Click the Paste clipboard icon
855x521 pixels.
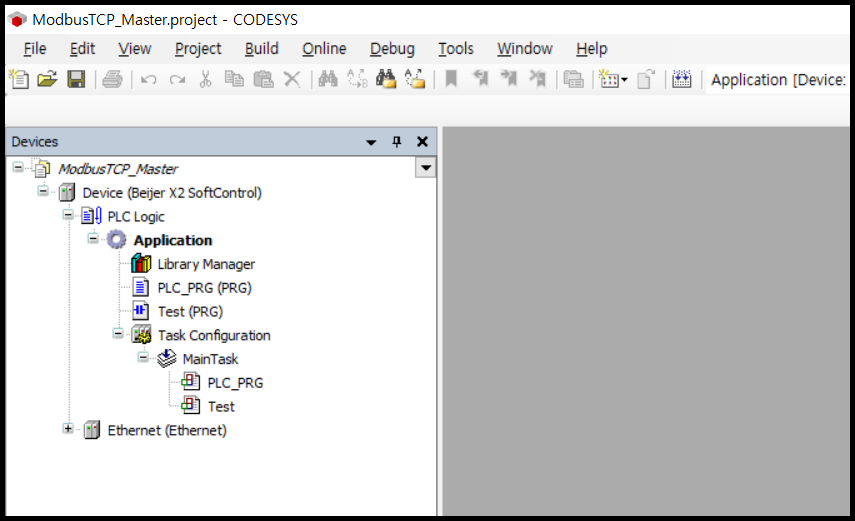pos(263,80)
